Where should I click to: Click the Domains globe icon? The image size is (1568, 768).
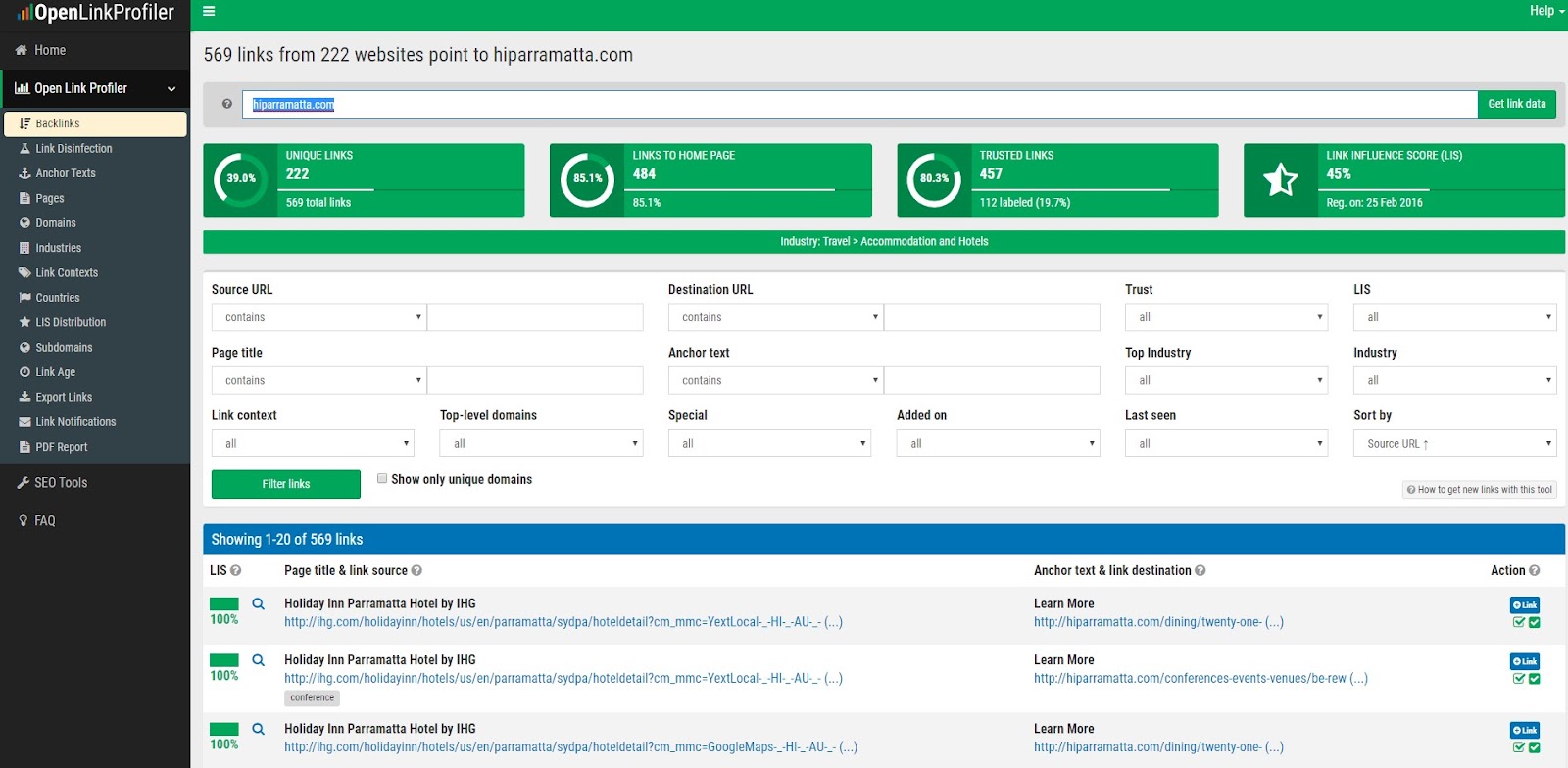pos(25,223)
